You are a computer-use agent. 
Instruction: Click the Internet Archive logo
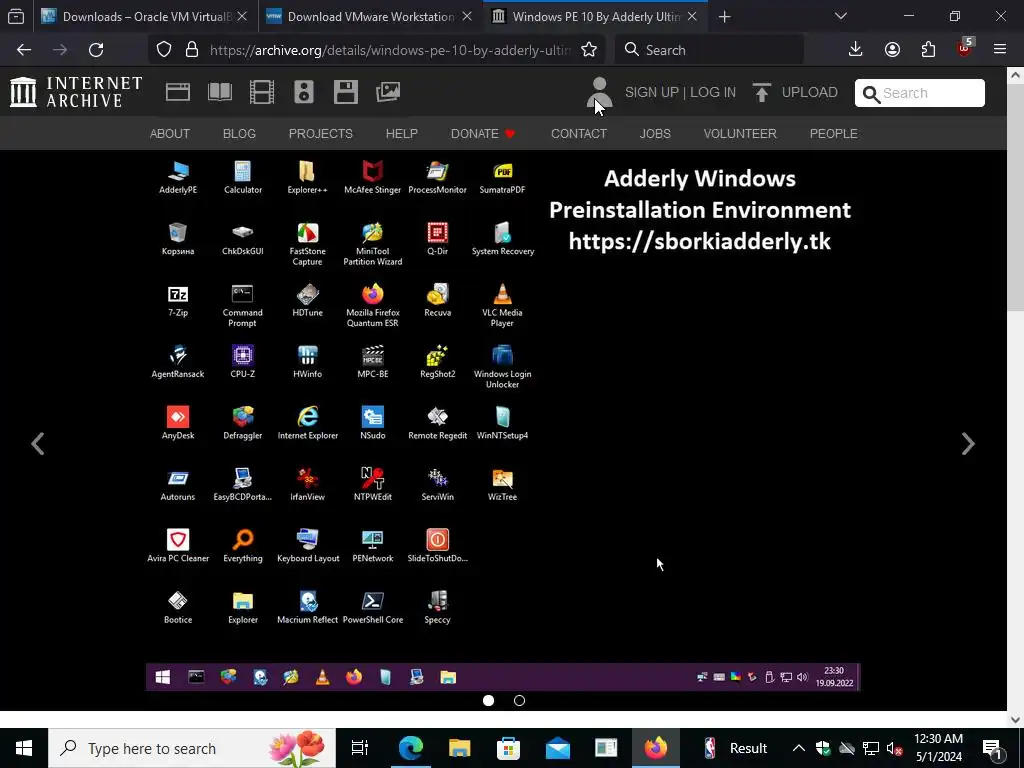tap(76, 92)
